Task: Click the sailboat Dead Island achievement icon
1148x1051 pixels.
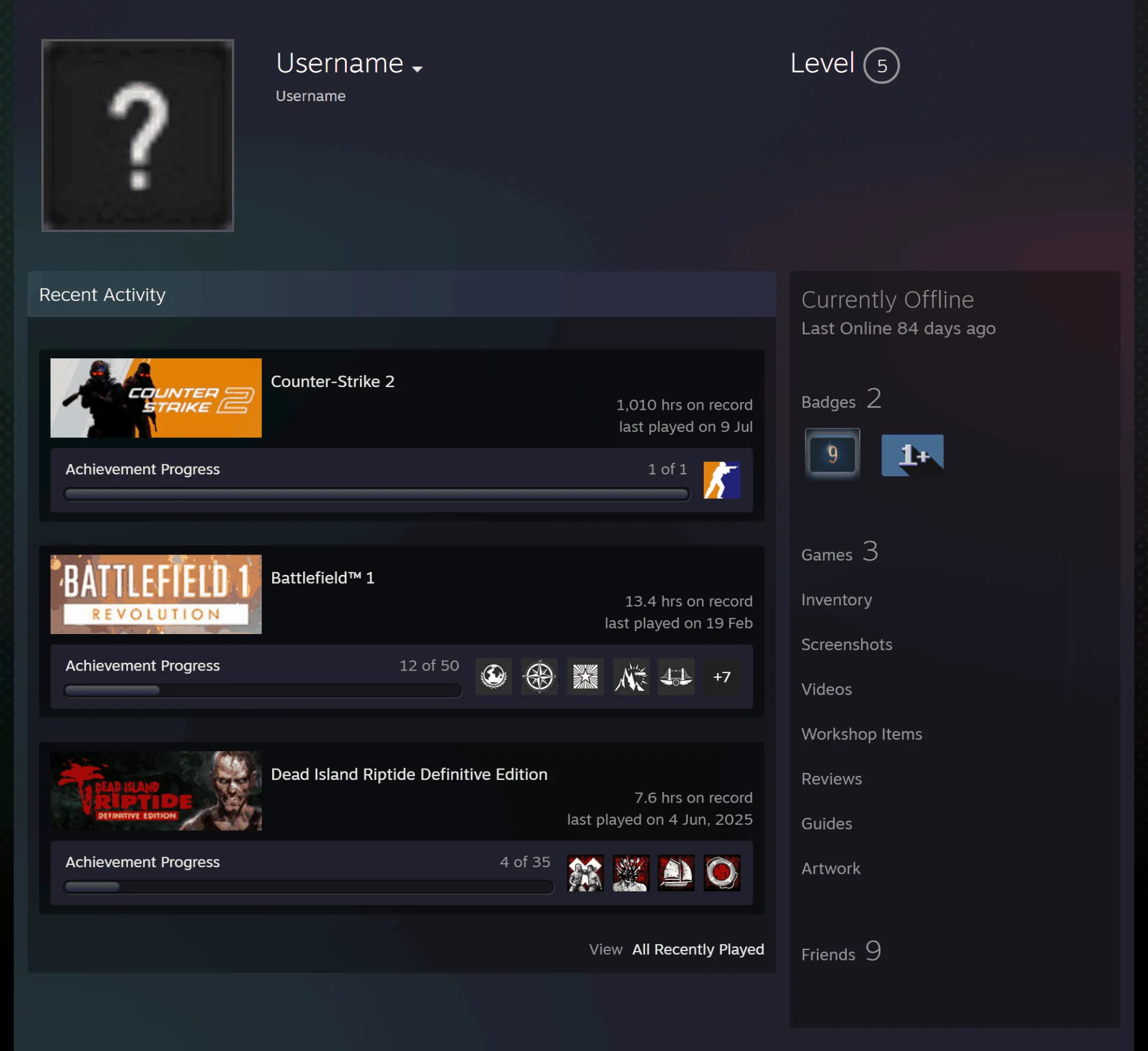Action: [676, 873]
